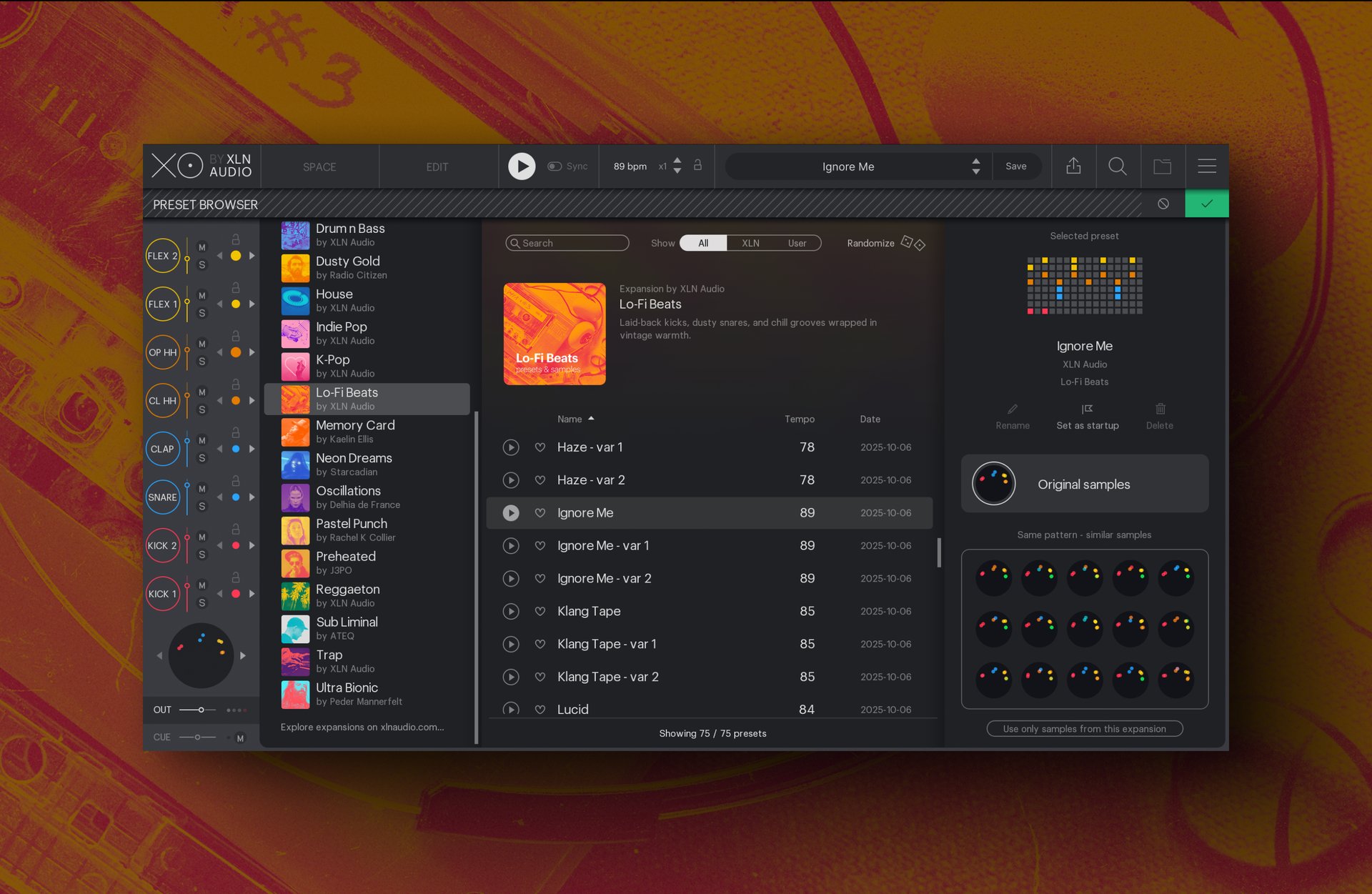This screenshot has width=1372, height=894.
Task: Click the export/share icon in top bar
Action: (x=1073, y=167)
